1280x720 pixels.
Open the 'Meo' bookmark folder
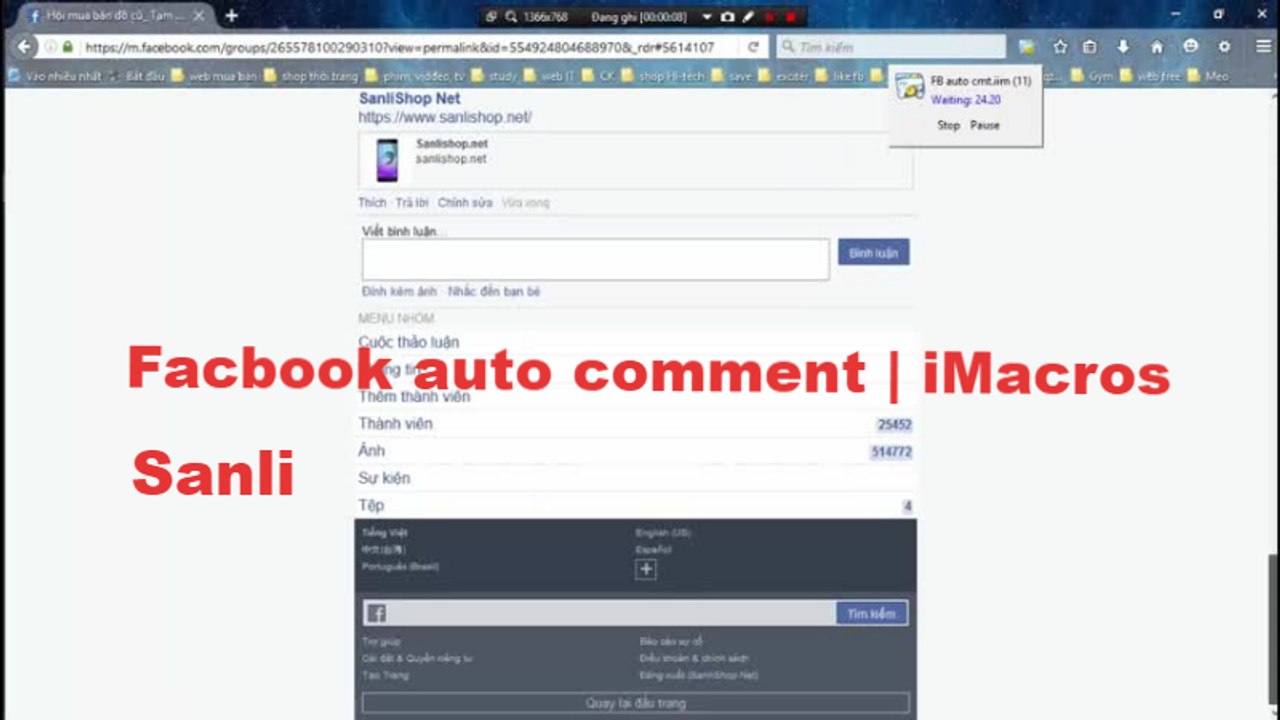tap(1208, 76)
